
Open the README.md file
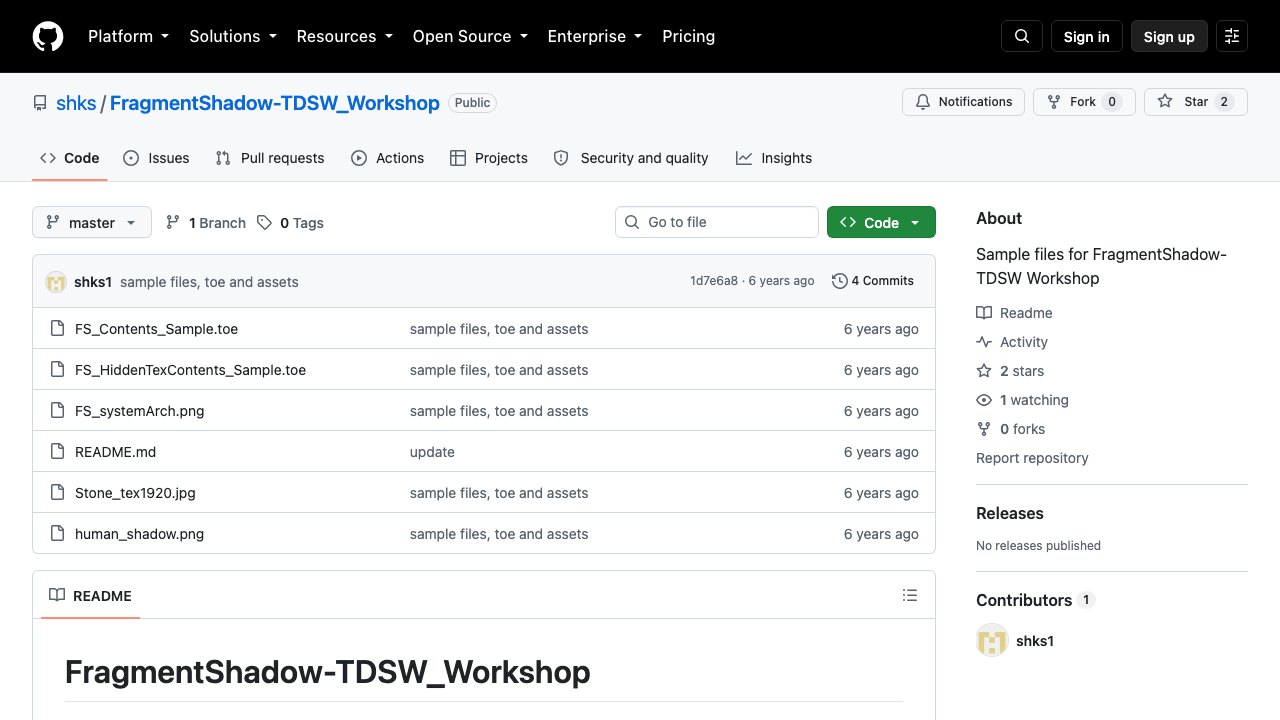115,452
